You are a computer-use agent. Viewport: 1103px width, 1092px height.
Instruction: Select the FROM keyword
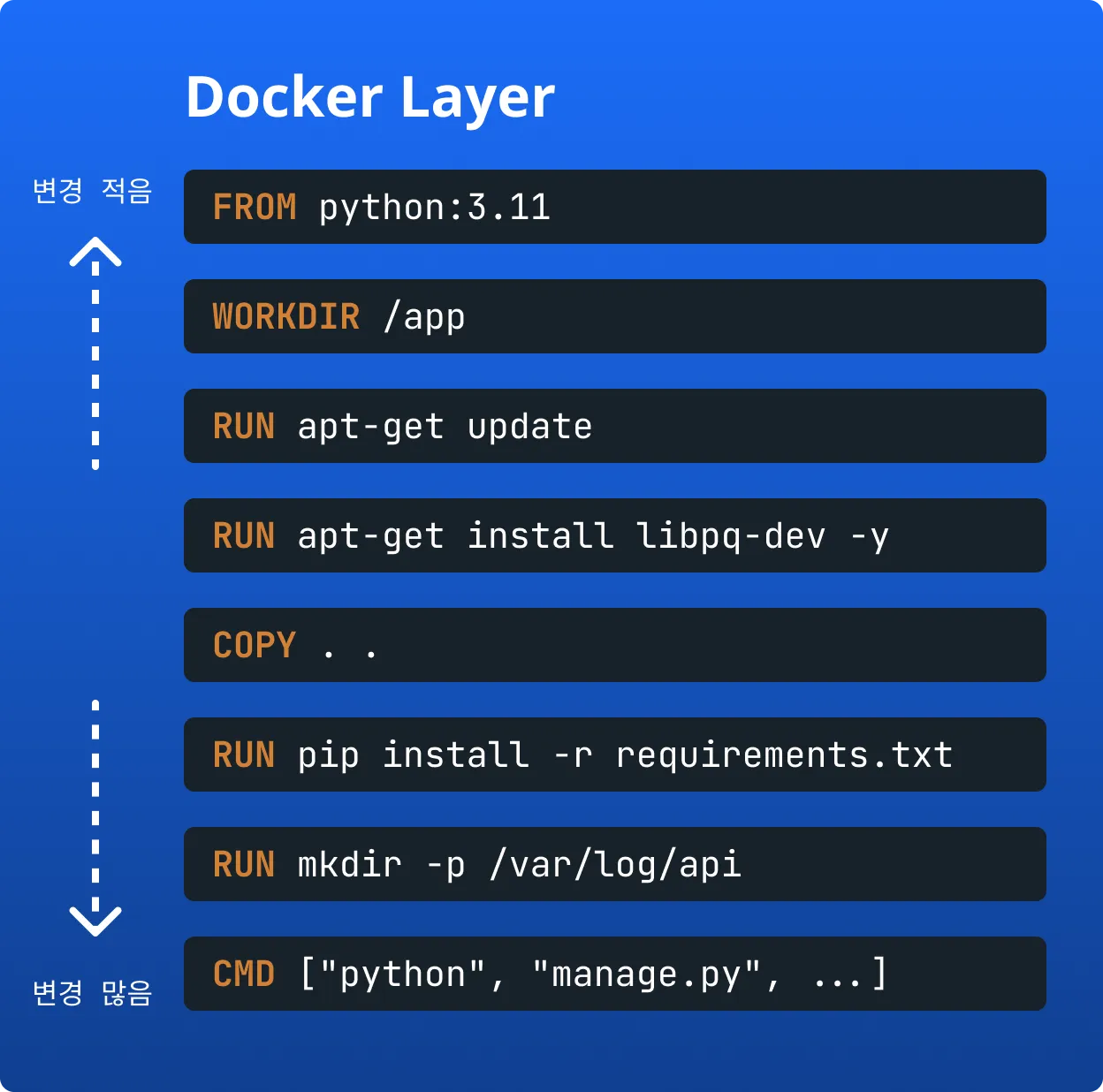tap(255, 208)
